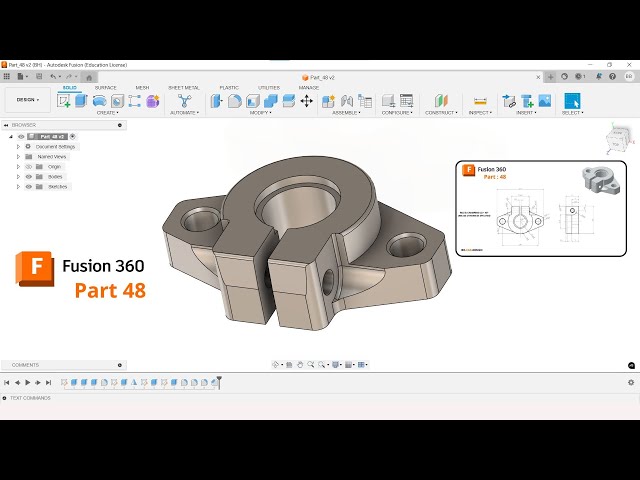Select the Move/Copy arrows tool

(x=307, y=101)
